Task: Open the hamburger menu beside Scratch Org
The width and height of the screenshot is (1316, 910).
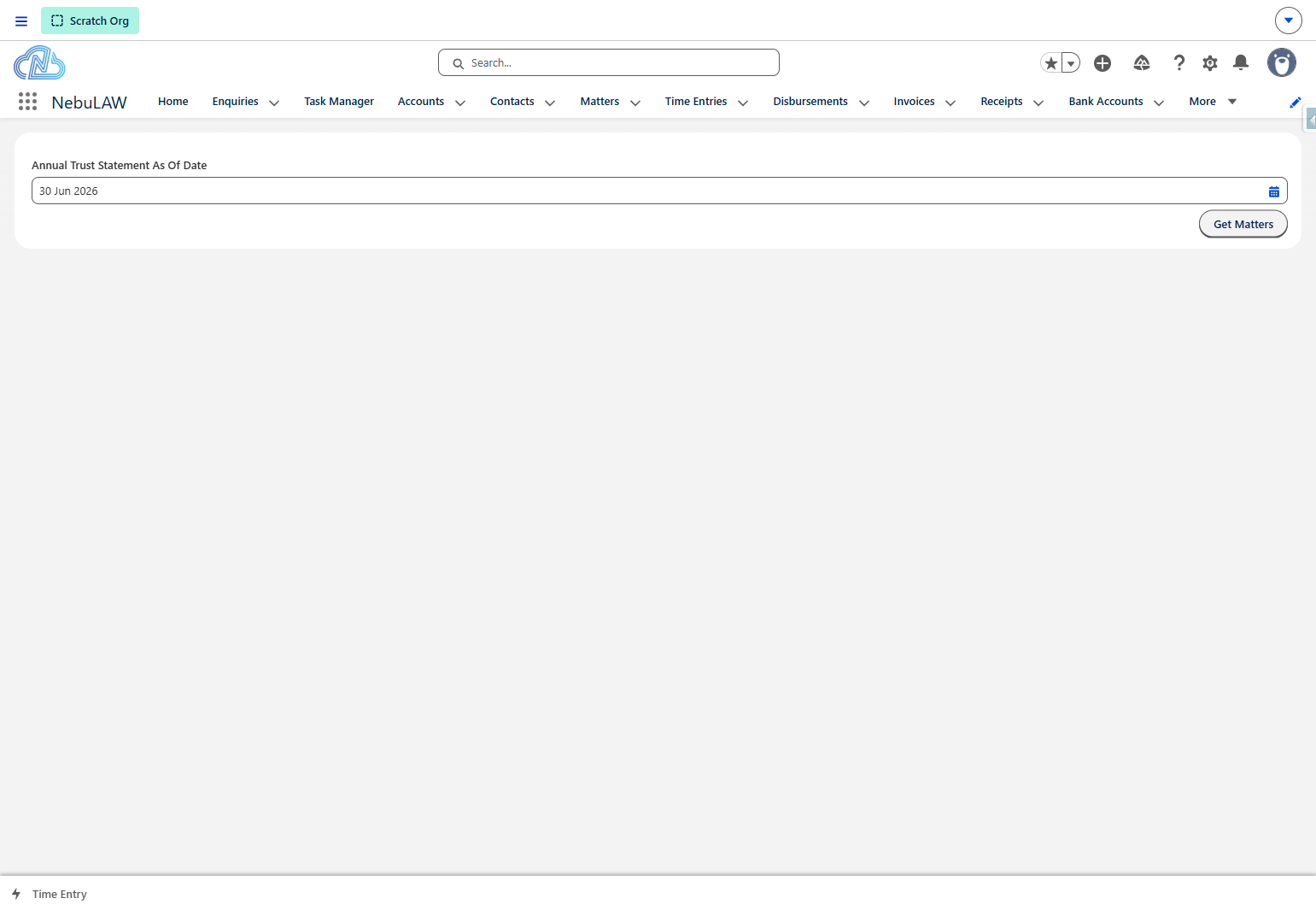Action: click(21, 21)
